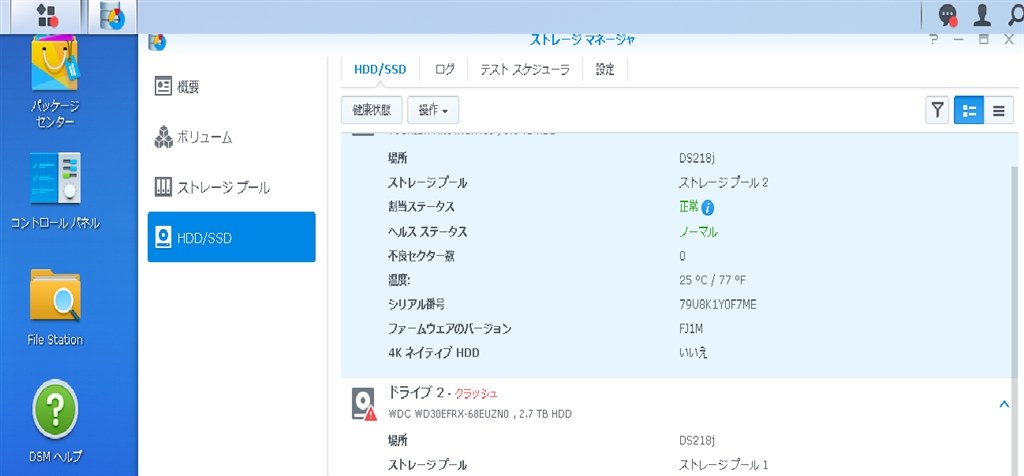Launch File Station desktop icon
Viewport: 1024px width, 476px height.
coord(56,307)
